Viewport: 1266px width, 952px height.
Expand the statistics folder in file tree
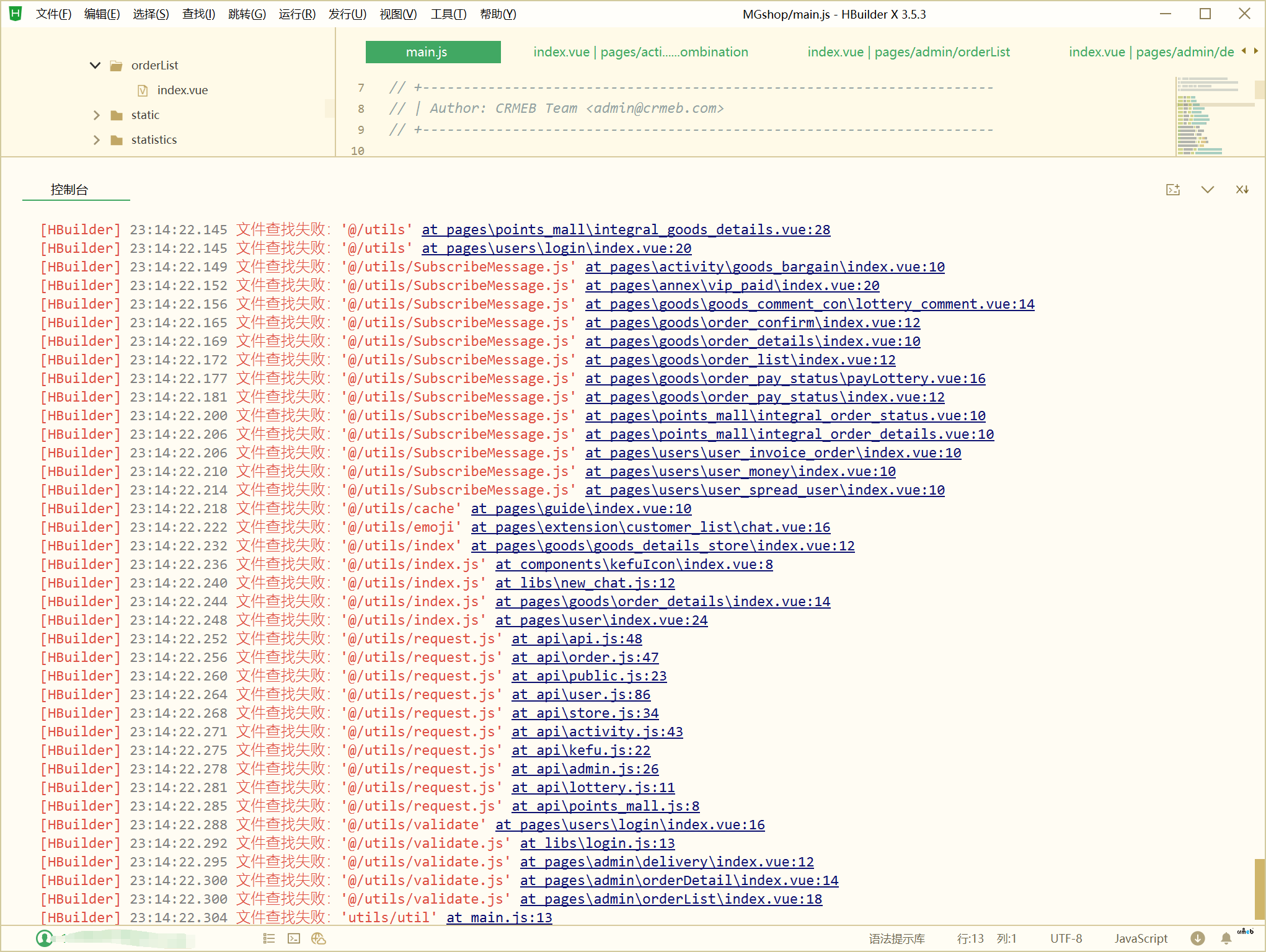tap(93, 139)
